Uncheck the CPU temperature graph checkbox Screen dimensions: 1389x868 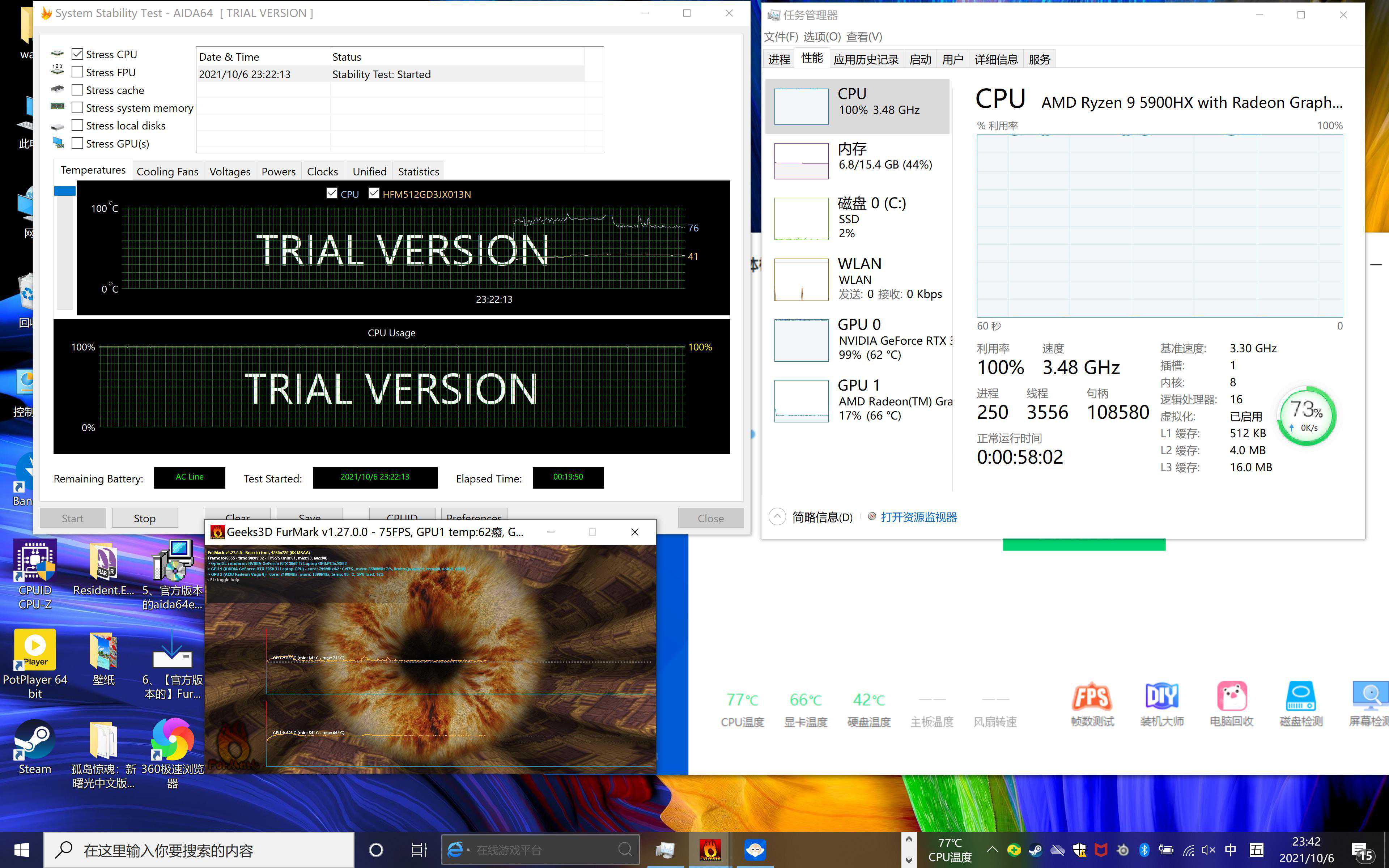(x=332, y=193)
